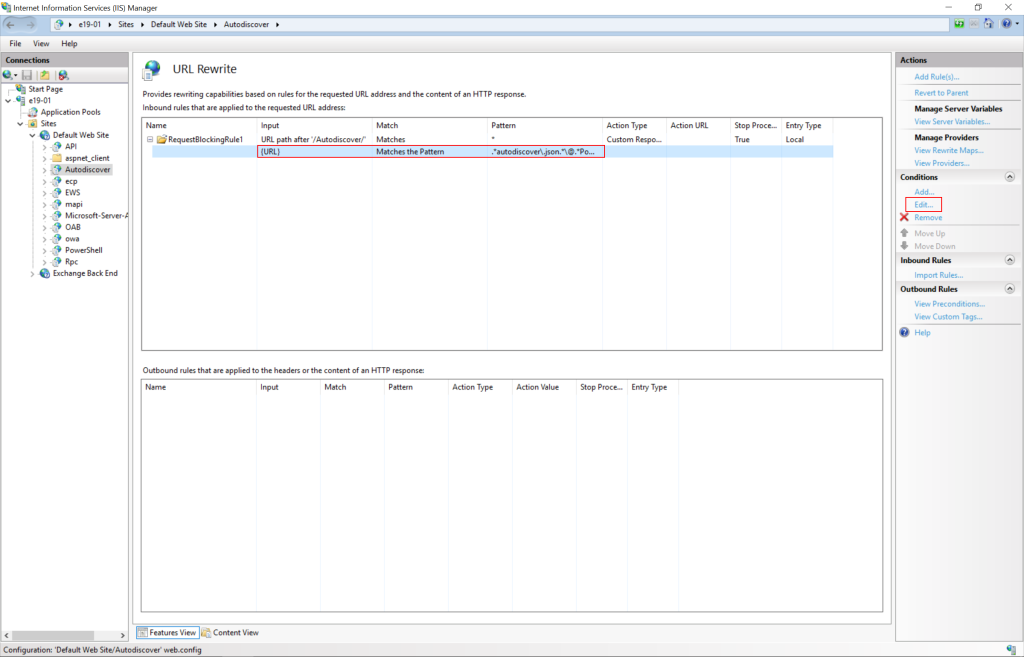Viewport: 1024px width, 657px height.
Task: Click the Home icon in top-right toolbar
Action: click(988, 24)
